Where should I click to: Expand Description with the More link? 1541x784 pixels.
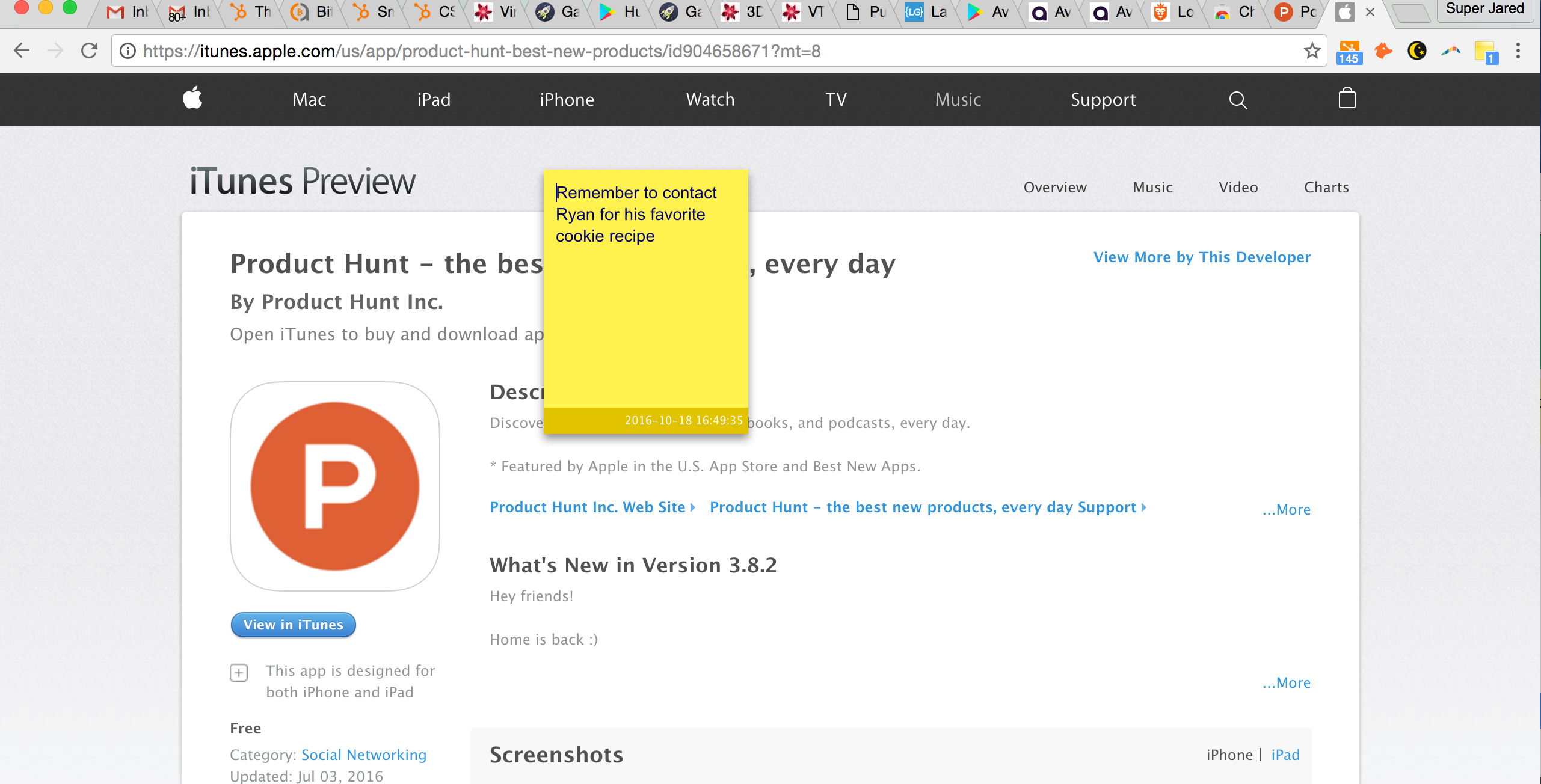[1286, 510]
